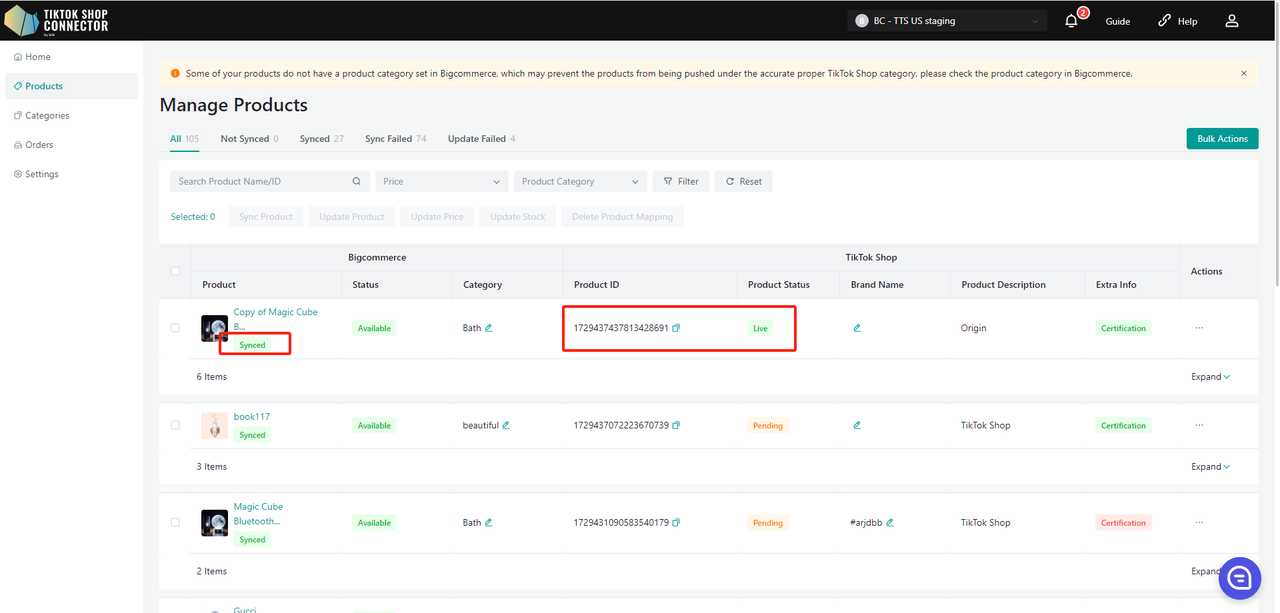Check the Magic Cube Bluetooth row

[176, 523]
